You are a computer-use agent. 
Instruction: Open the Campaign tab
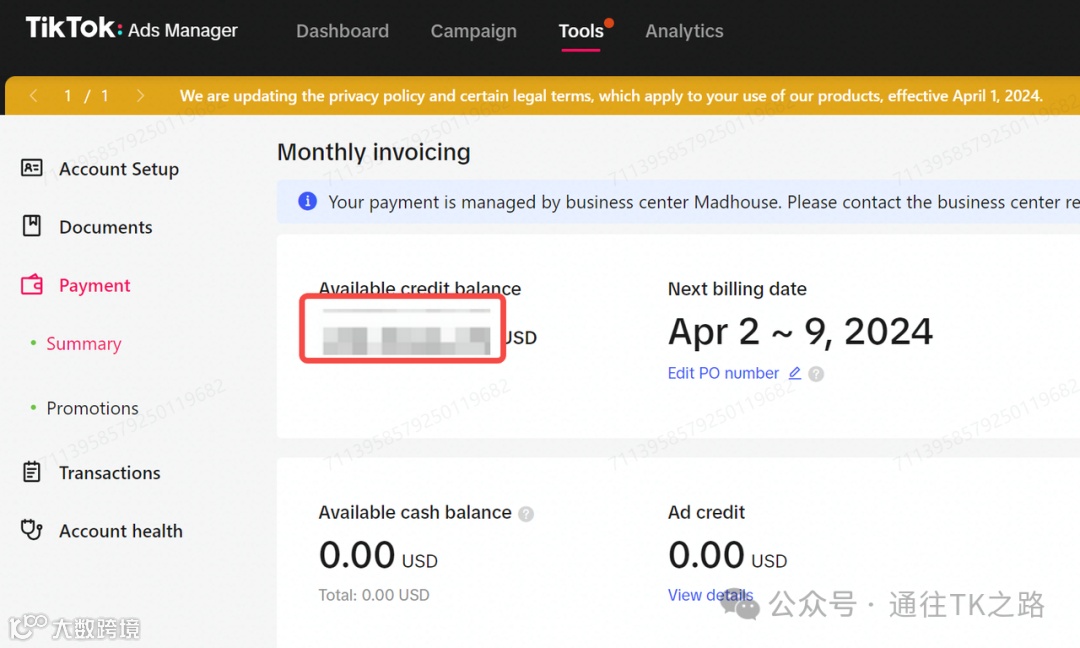[x=474, y=31]
